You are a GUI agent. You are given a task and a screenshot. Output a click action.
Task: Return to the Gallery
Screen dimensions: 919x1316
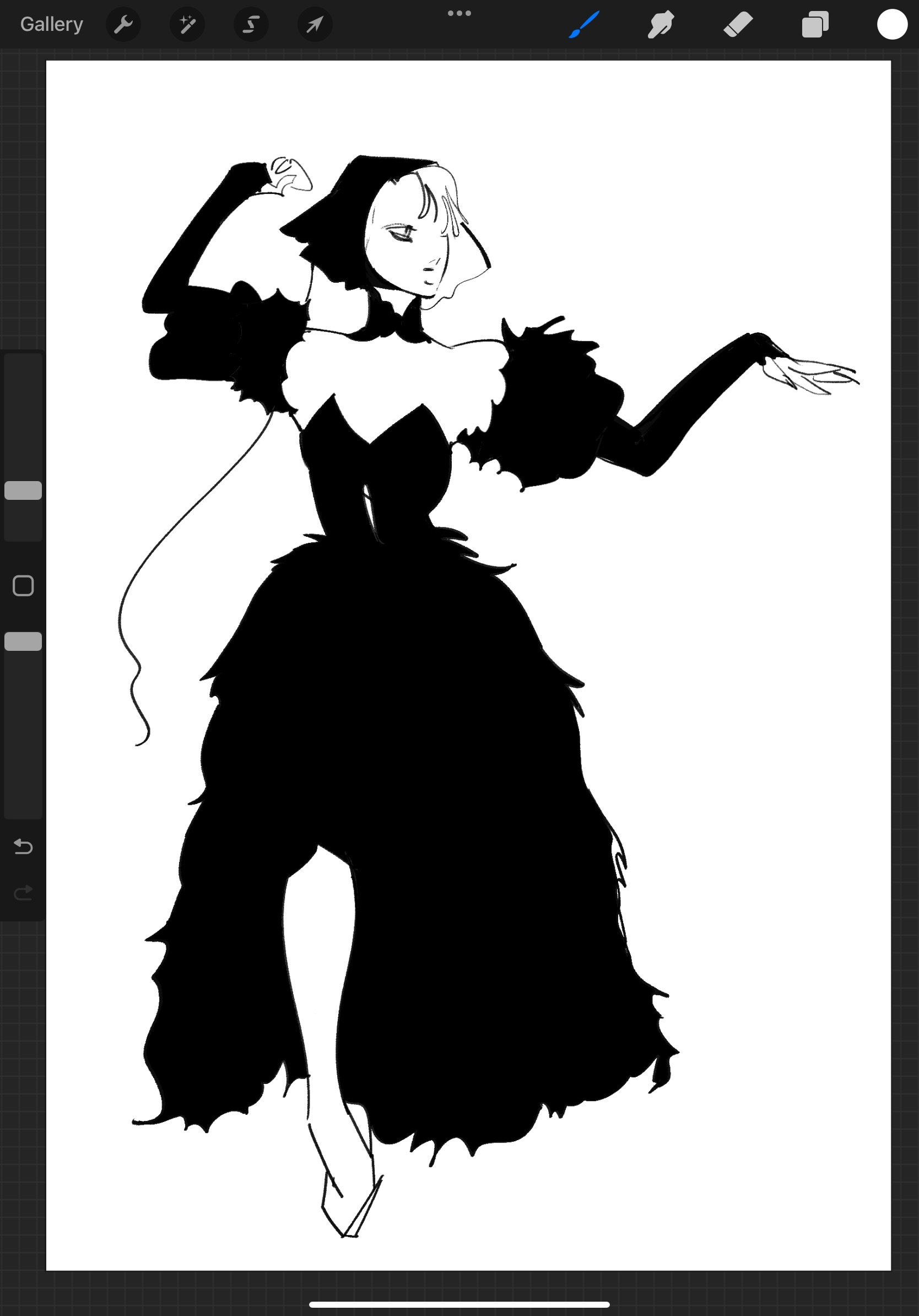pos(52,24)
